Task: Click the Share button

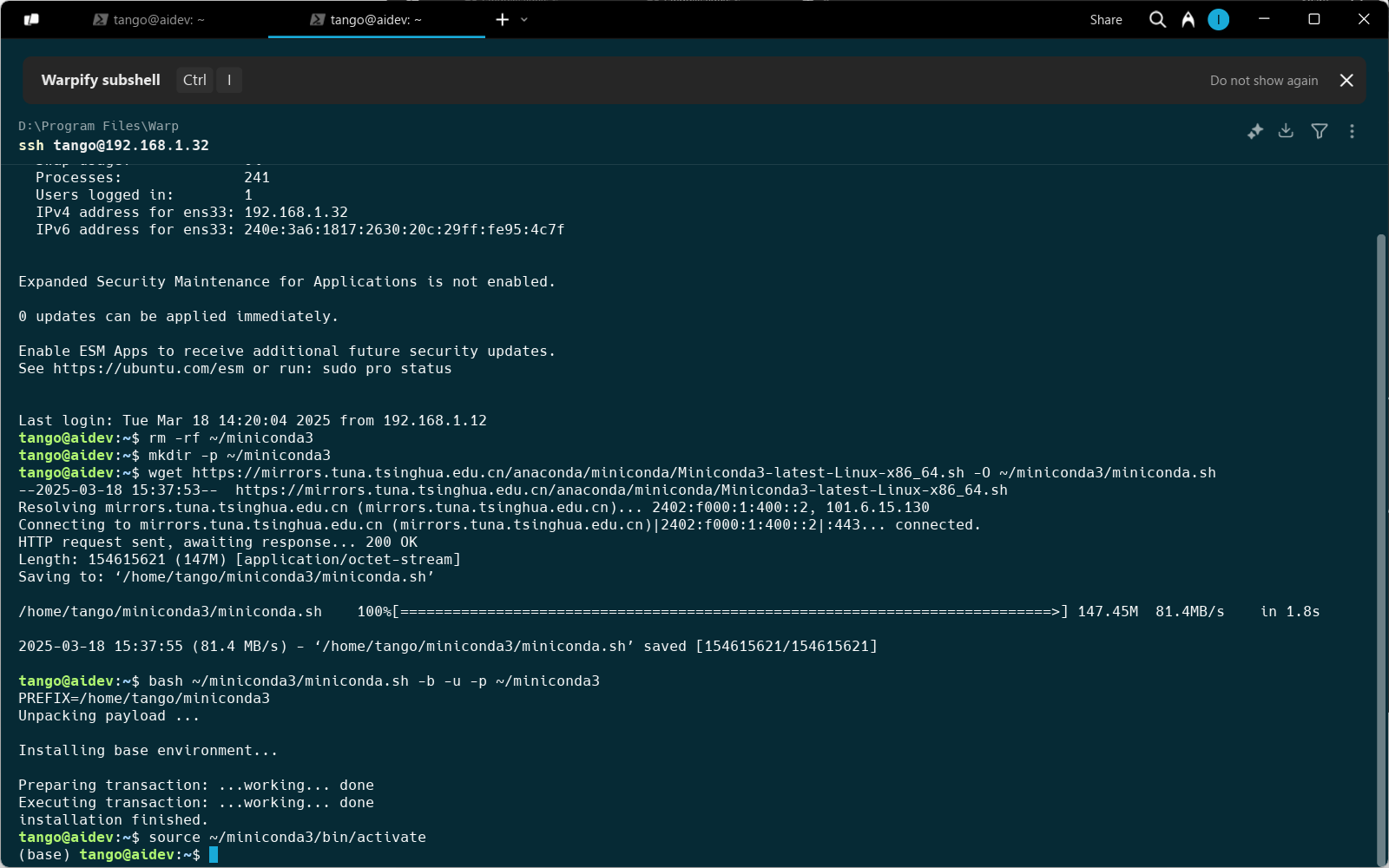Action: (1106, 19)
